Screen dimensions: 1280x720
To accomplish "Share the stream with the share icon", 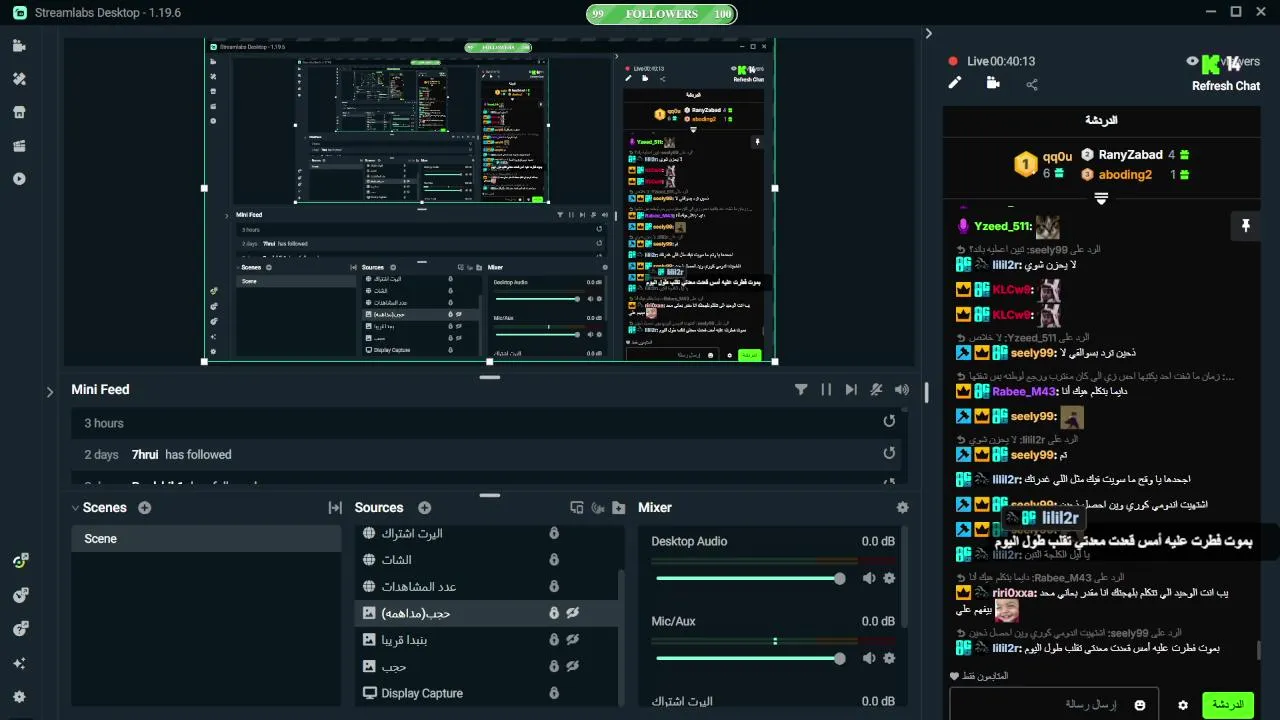I will click(1032, 84).
